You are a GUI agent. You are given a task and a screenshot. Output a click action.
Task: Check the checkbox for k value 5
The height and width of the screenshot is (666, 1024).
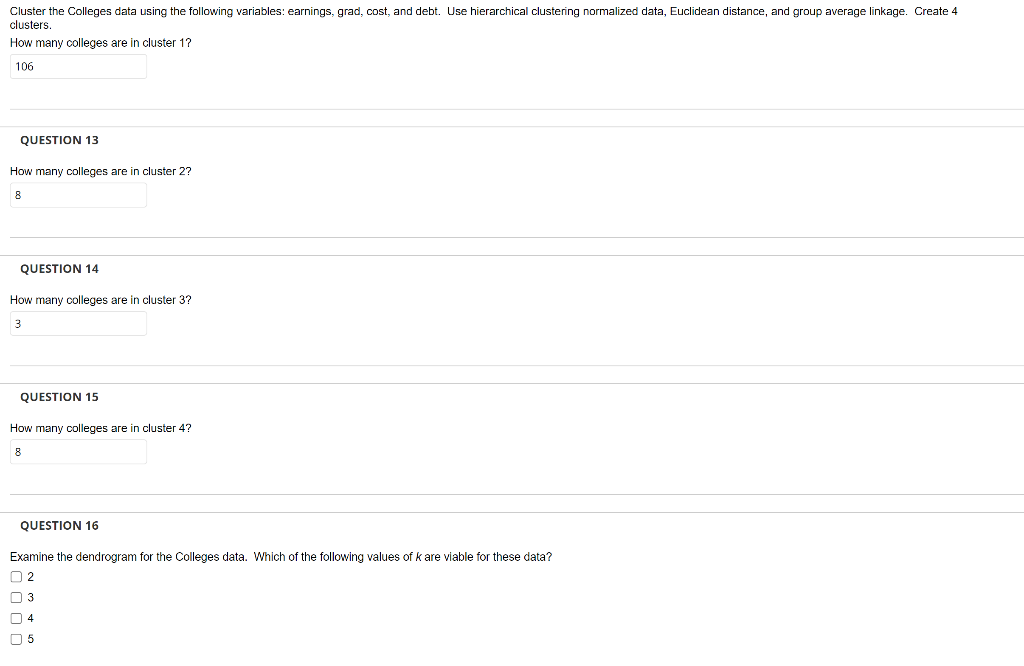click(x=17, y=639)
